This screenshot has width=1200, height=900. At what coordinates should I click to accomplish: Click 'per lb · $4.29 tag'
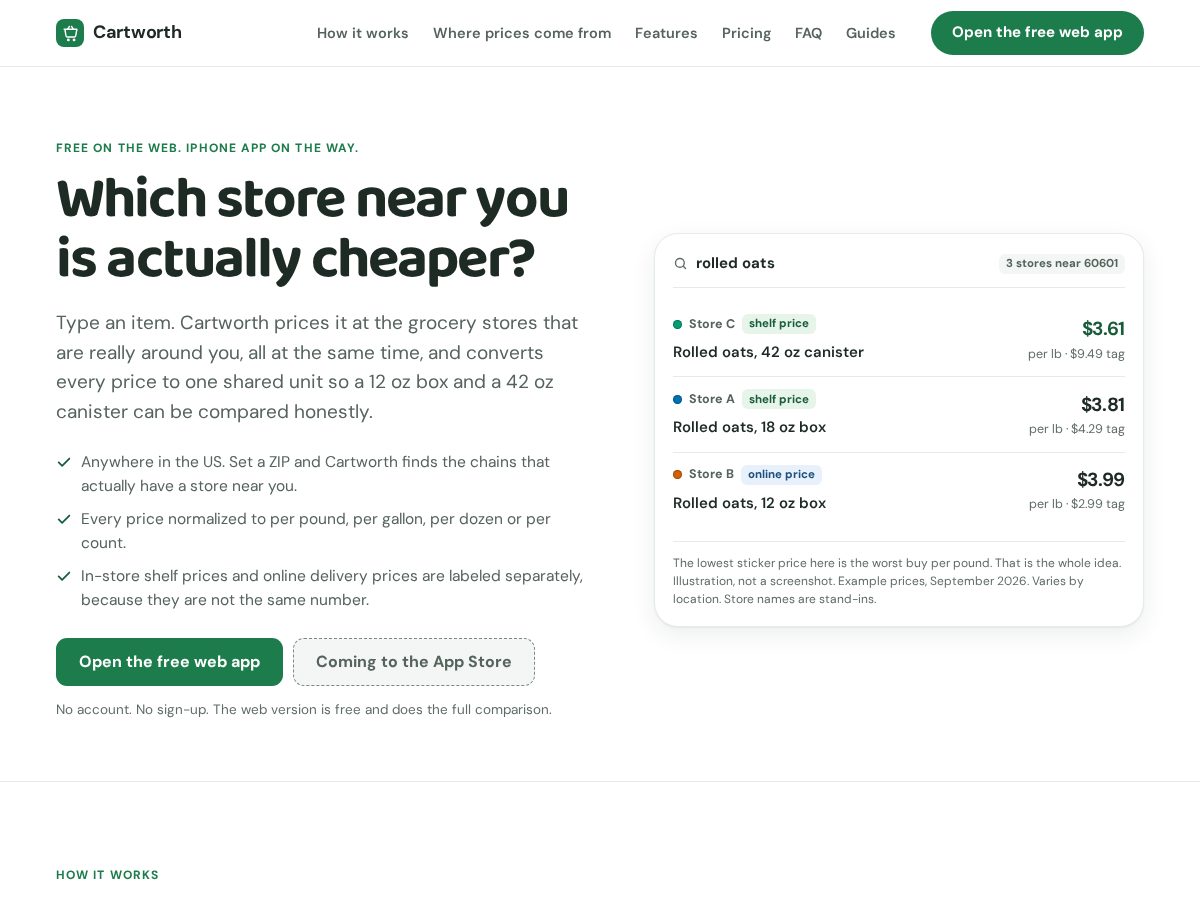pyautogui.click(x=1077, y=429)
